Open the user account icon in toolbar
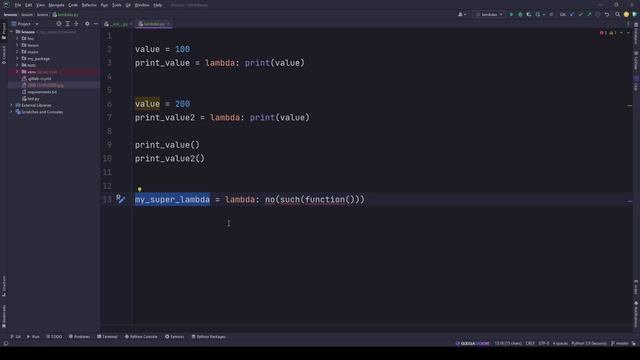640x360 pixels. [x=462, y=14]
